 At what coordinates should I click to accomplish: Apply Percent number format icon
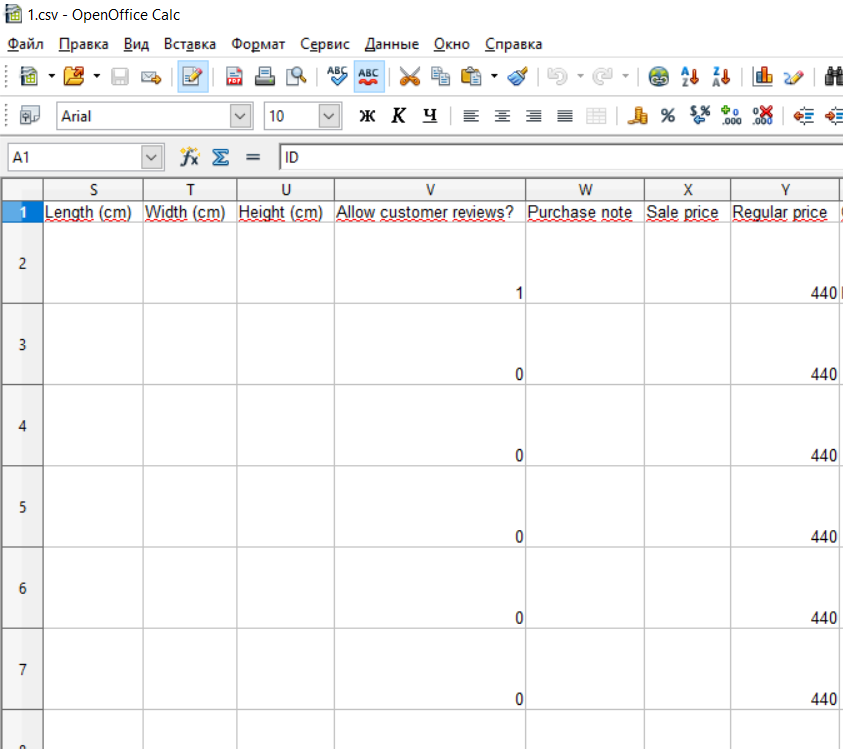668,116
